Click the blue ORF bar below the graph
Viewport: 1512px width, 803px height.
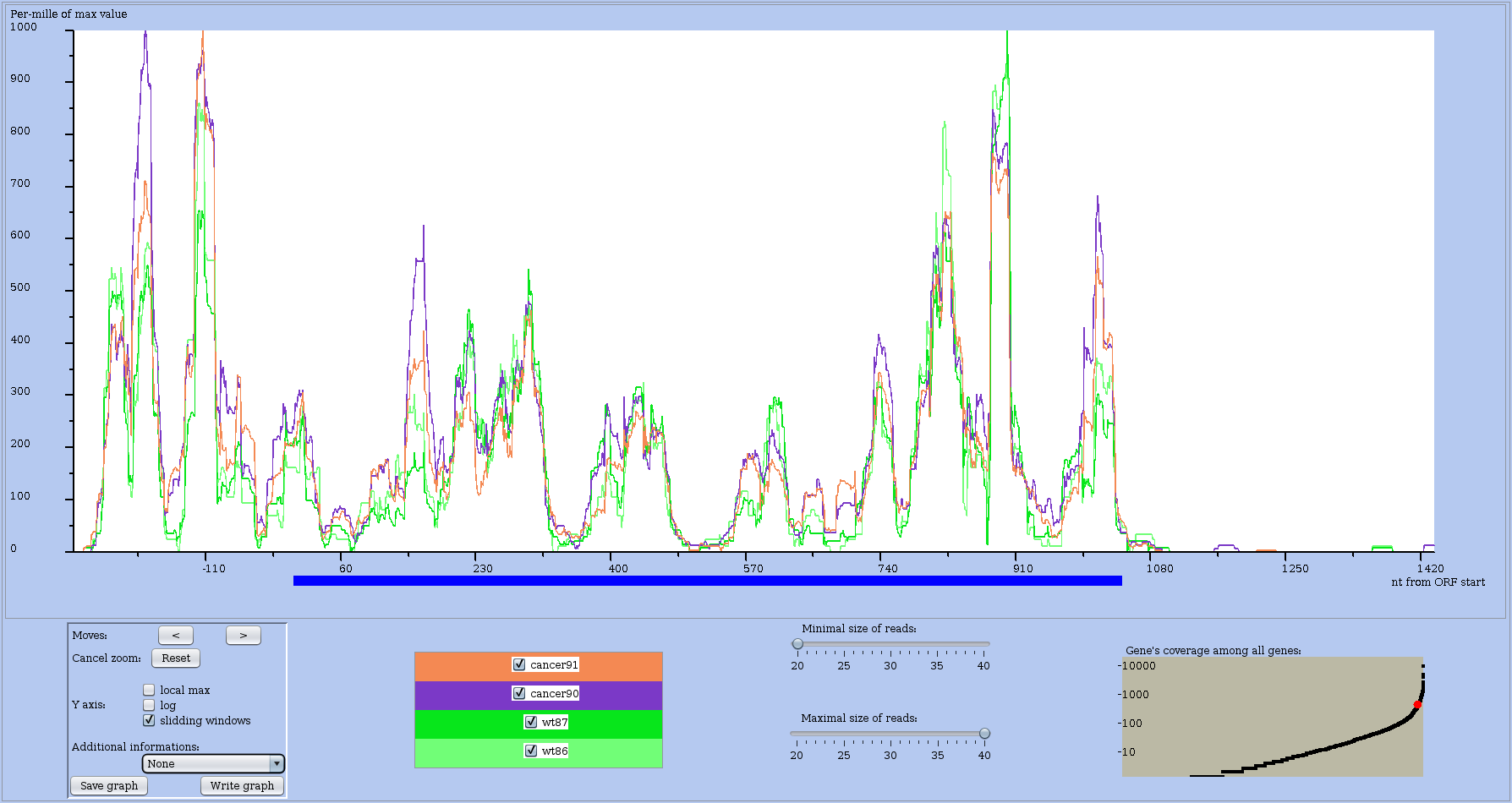707,581
